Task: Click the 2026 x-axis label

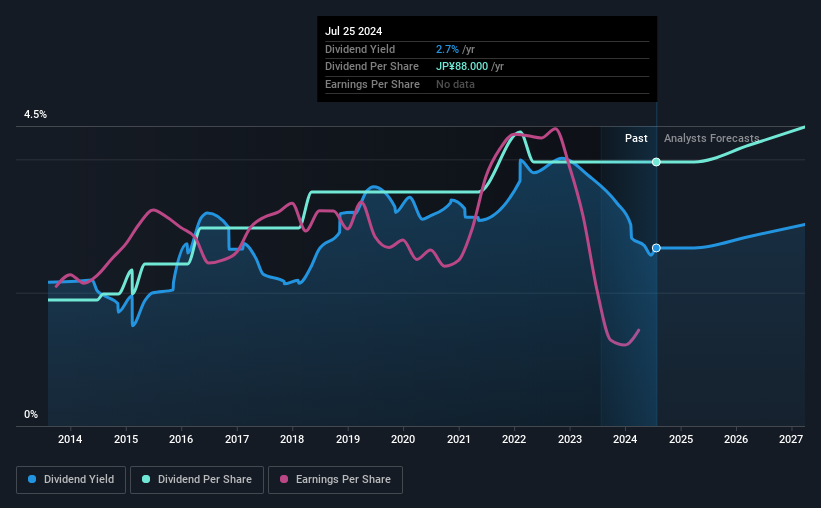Action: click(736, 439)
